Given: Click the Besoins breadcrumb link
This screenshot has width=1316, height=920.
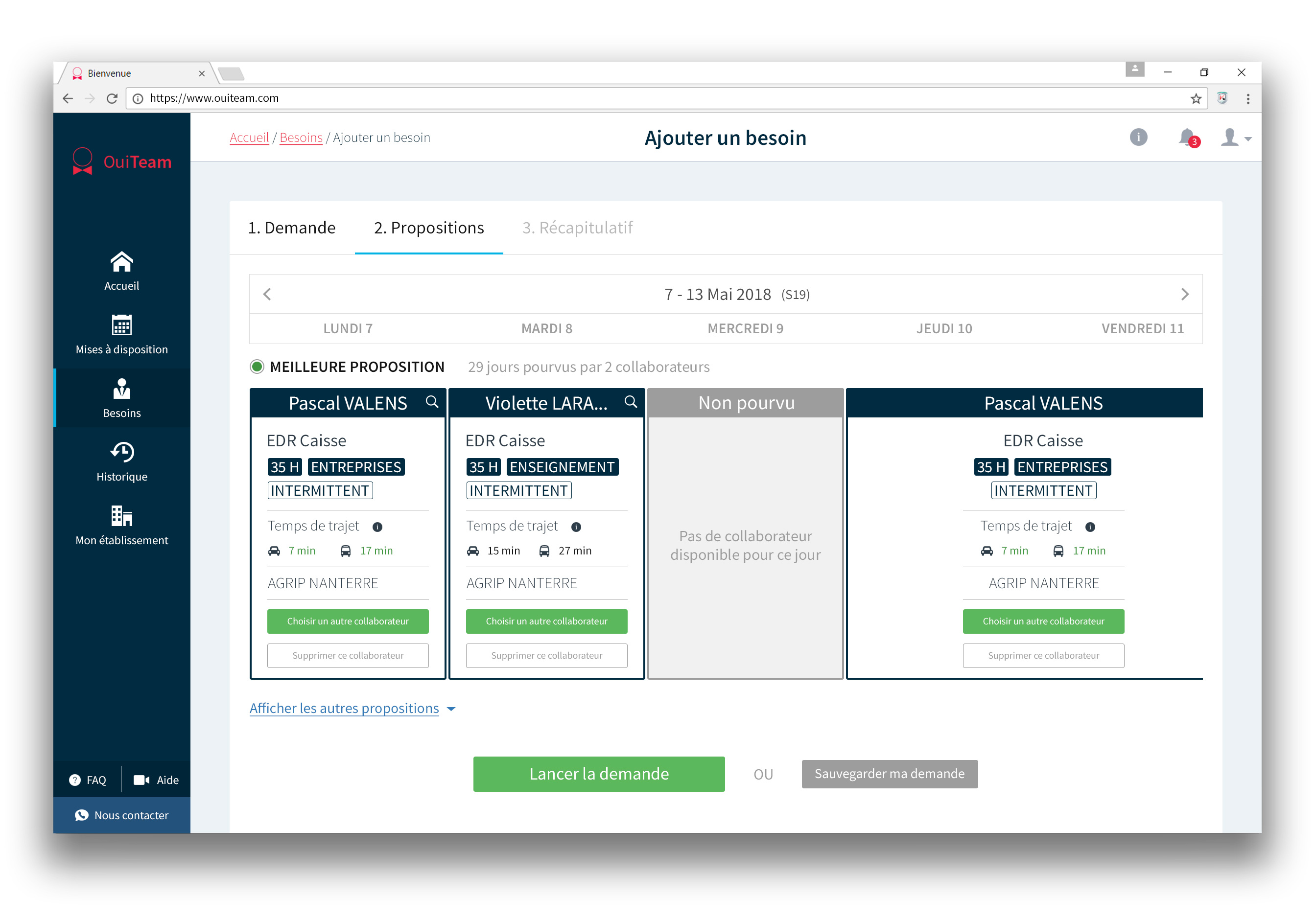Looking at the screenshot, I should click(301, 138).
